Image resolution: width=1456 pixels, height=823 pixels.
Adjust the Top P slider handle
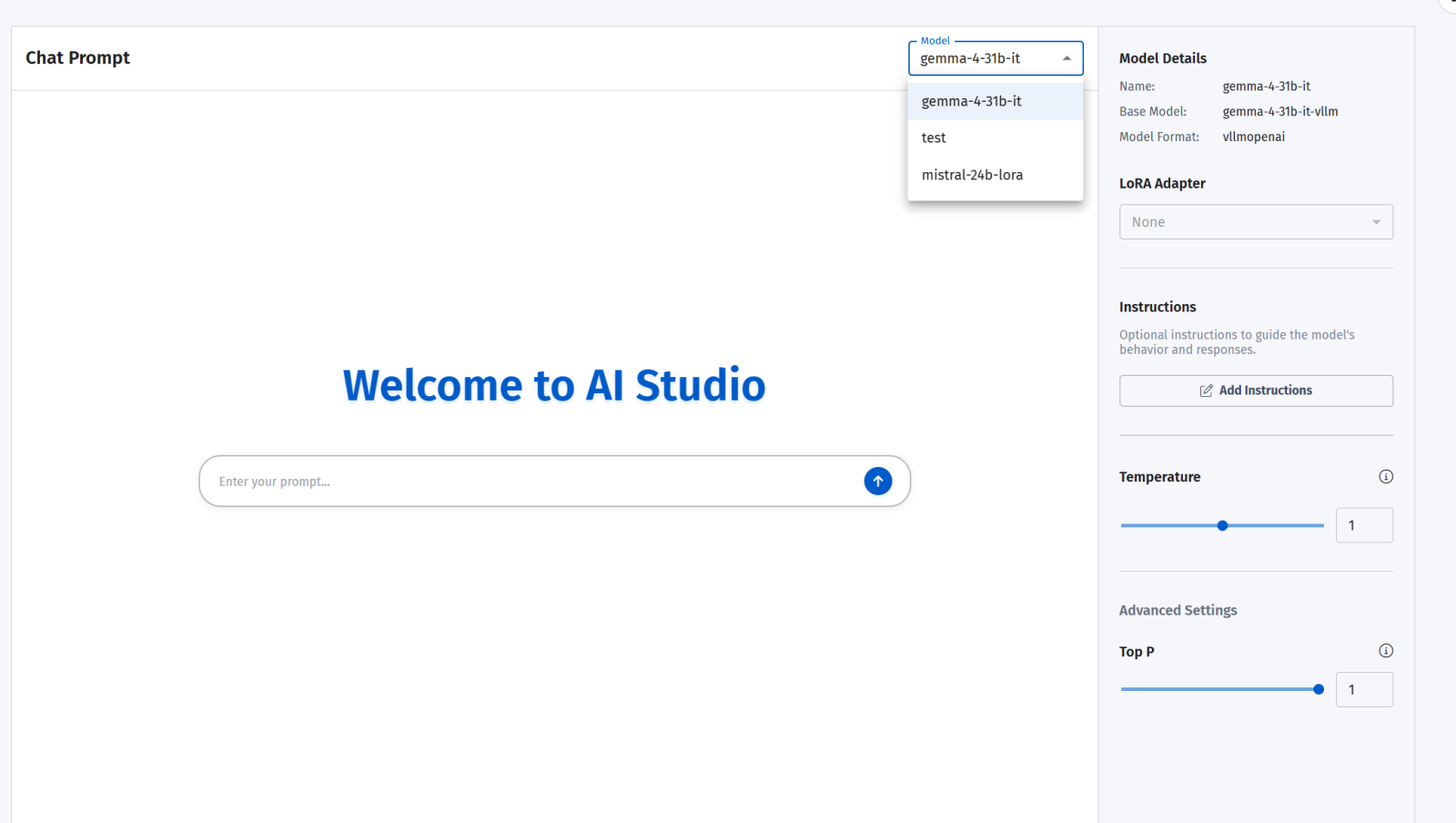pyautogui.click(x=1319, y=689)
